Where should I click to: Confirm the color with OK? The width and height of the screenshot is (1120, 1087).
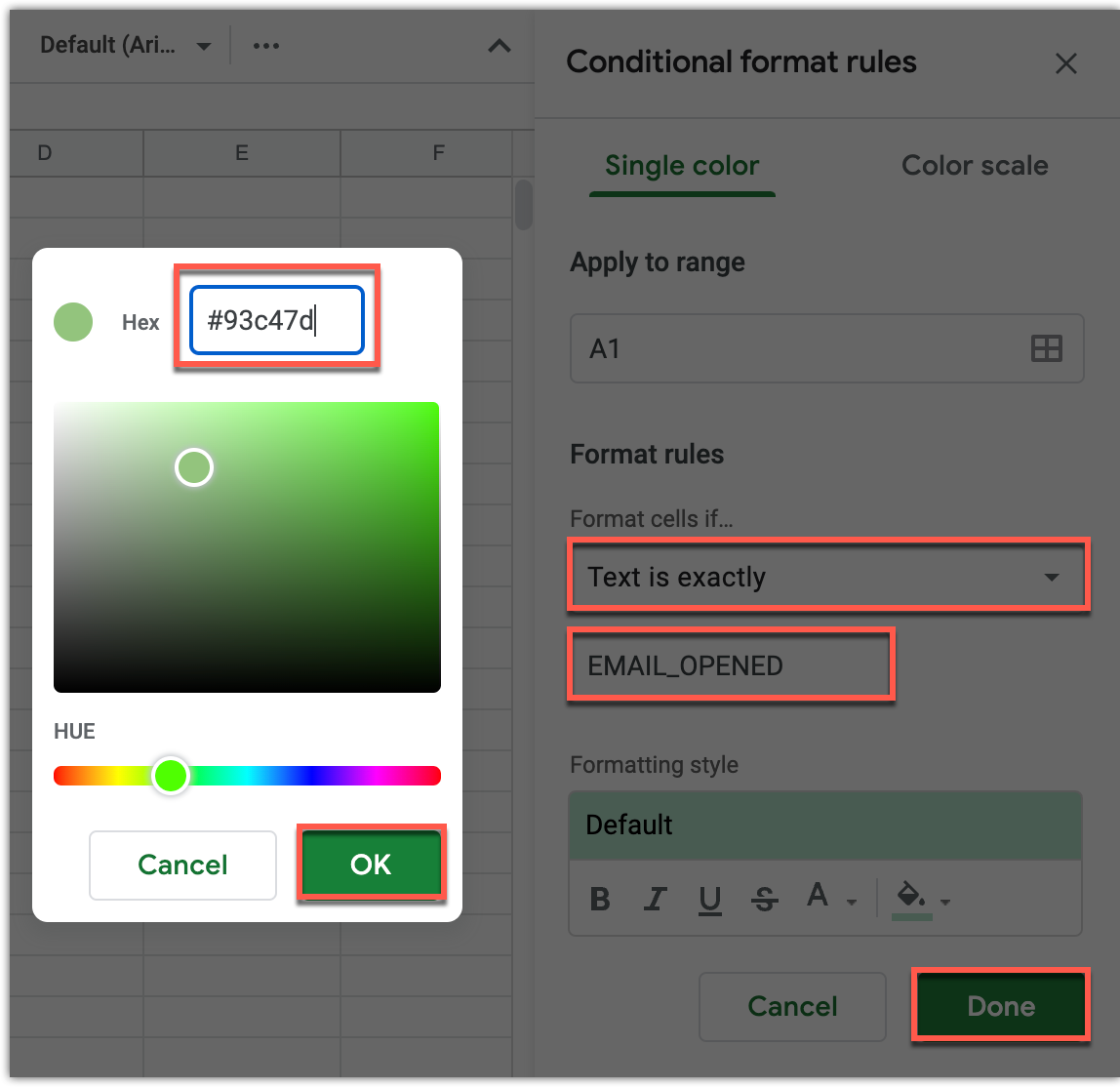(x=371, y=864)
